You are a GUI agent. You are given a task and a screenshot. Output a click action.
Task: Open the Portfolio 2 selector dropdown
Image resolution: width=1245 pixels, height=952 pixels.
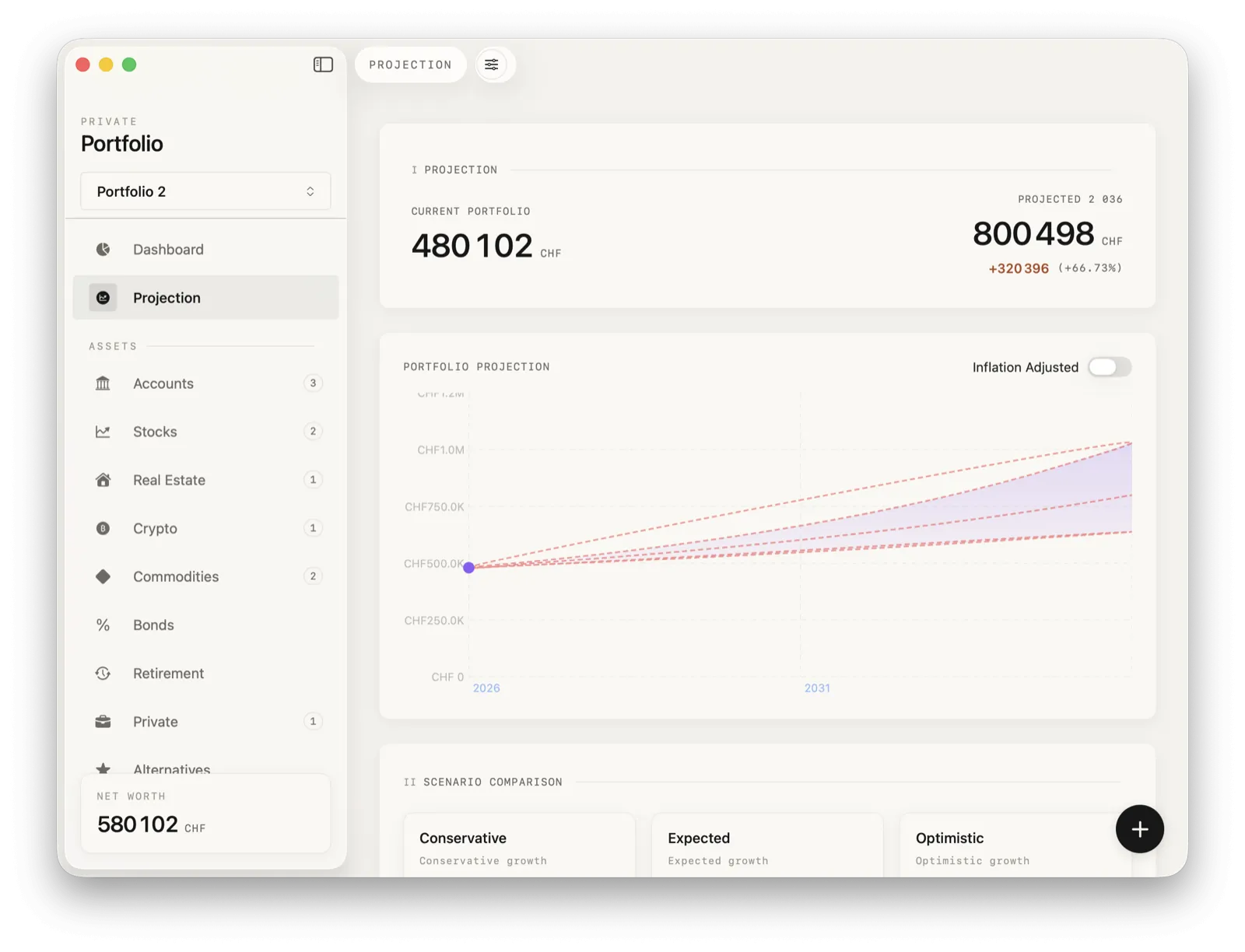pyautogui.click(x=205, y=191)
